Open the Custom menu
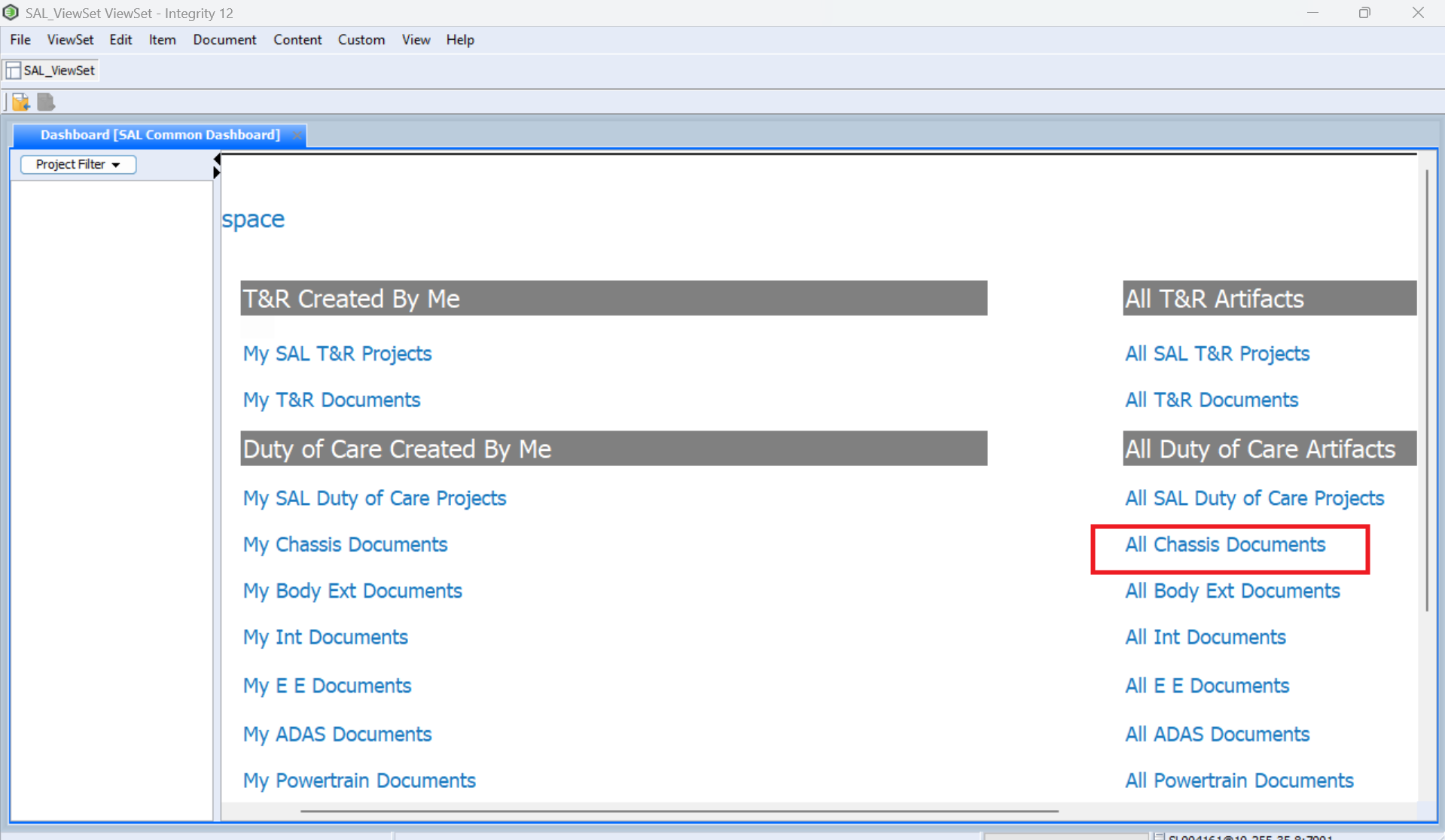This screenshot has width=1445, height=840. click(x=361, y=40)
